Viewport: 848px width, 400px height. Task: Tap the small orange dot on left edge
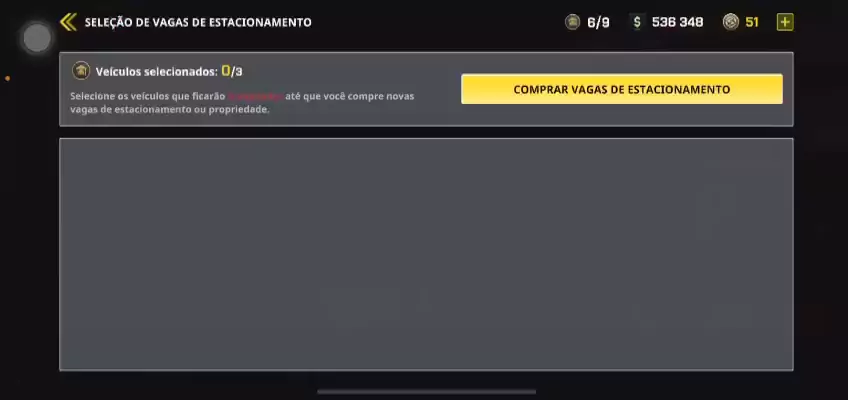click(8, 79)
